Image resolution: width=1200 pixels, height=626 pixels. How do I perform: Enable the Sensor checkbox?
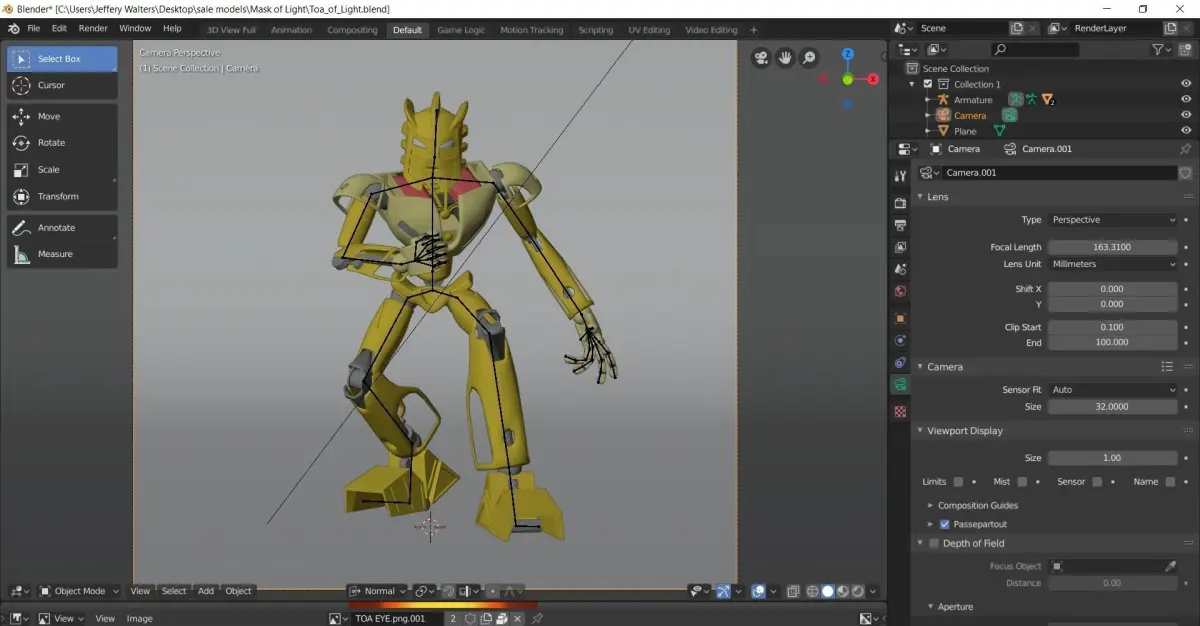(x=1097, y=482)
